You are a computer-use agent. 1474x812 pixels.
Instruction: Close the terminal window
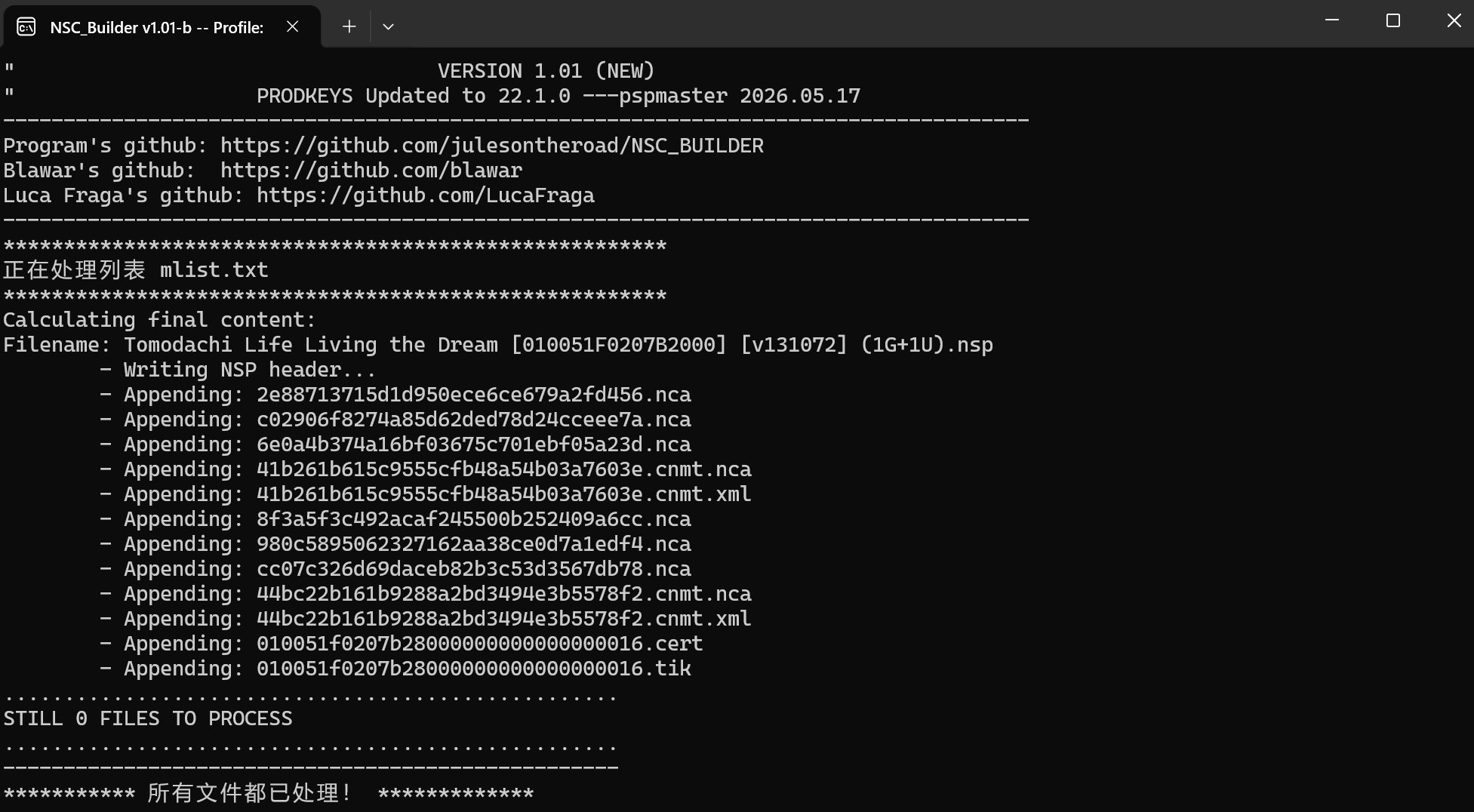(x=1454, y=20)
